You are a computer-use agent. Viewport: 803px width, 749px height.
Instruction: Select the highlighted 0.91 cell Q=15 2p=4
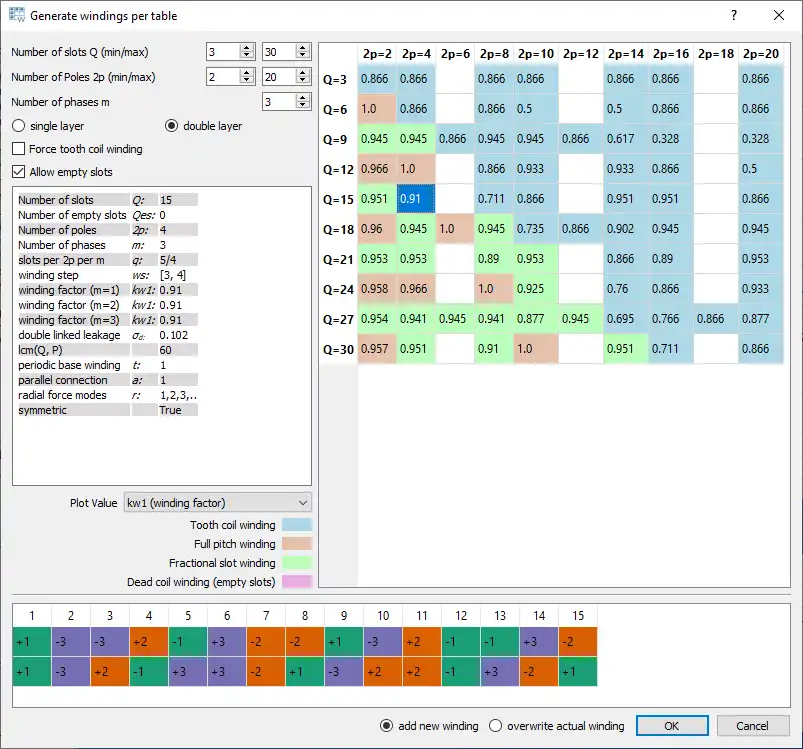(x=416, y=199)
